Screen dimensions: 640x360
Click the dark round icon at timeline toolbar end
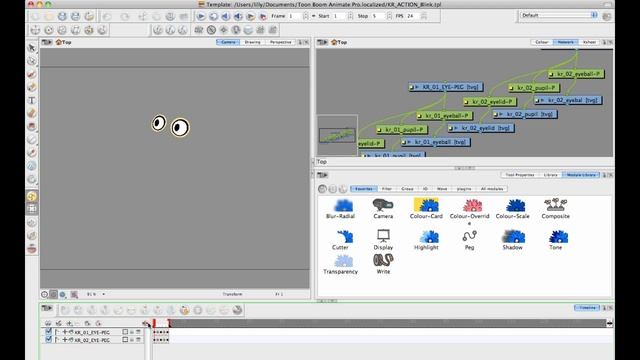coord(237,310)
